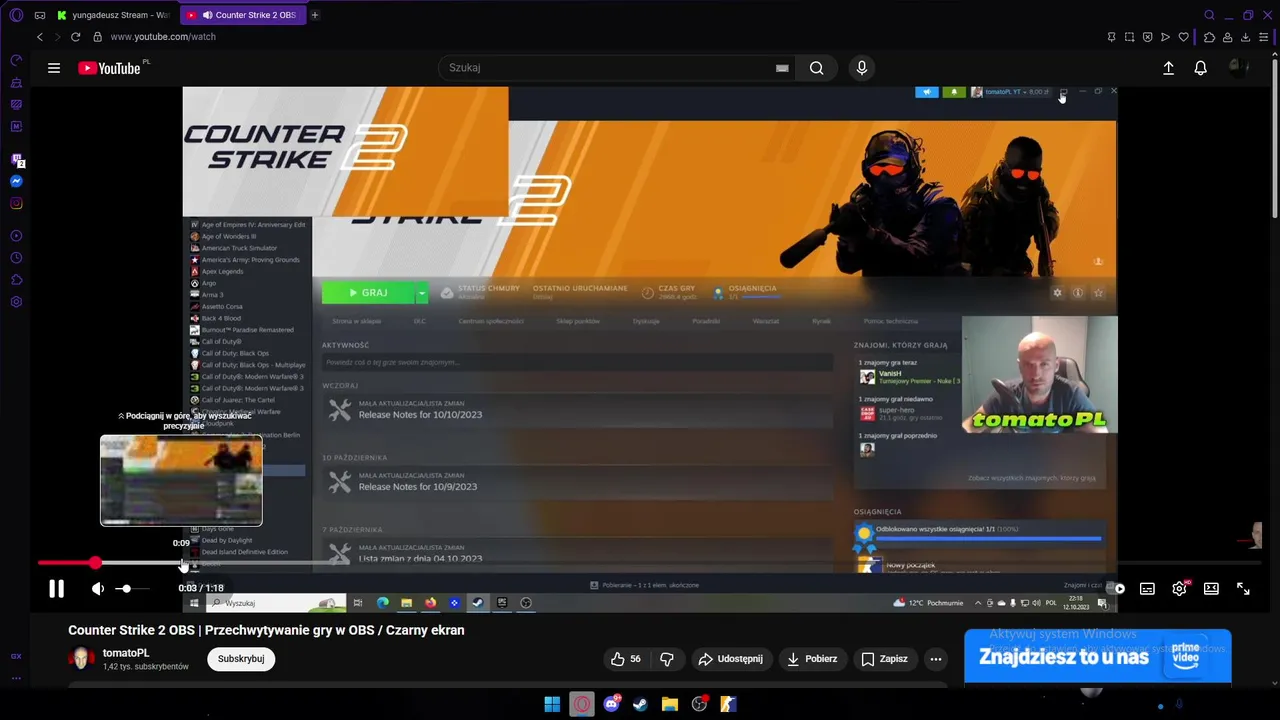Dislike the video
The height and width of the screenshot is (720, 1280).
pyautogui.click(x=667, y=659)
